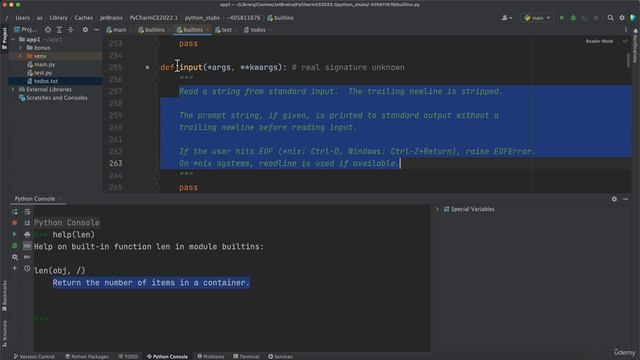
Task: Collapse all in the Project panel
Action: point(71,30)
